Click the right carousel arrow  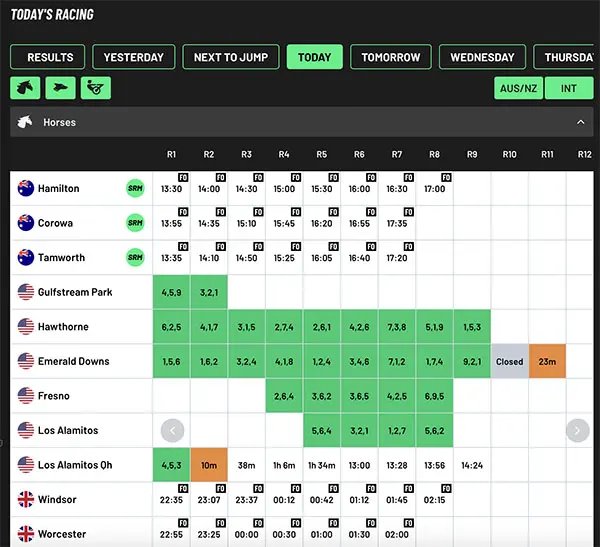577,431
